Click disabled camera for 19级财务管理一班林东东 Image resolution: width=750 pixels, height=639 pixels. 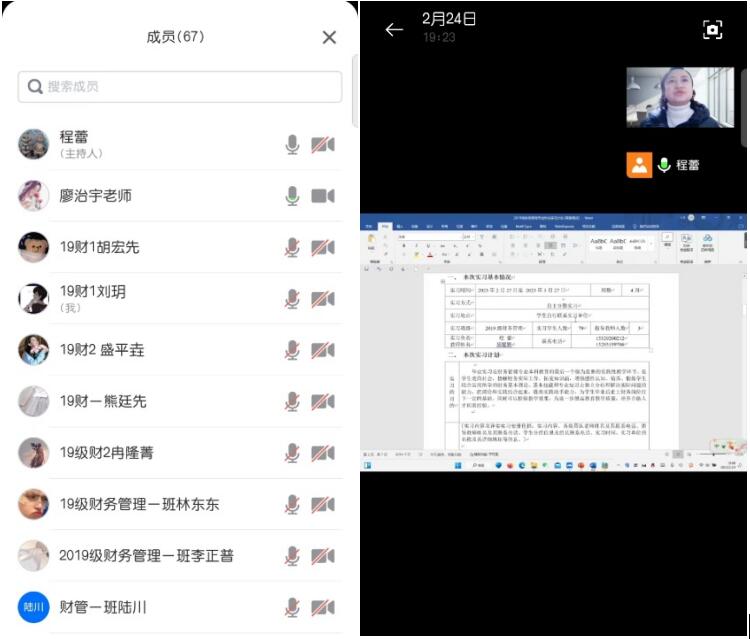(323, 504)
